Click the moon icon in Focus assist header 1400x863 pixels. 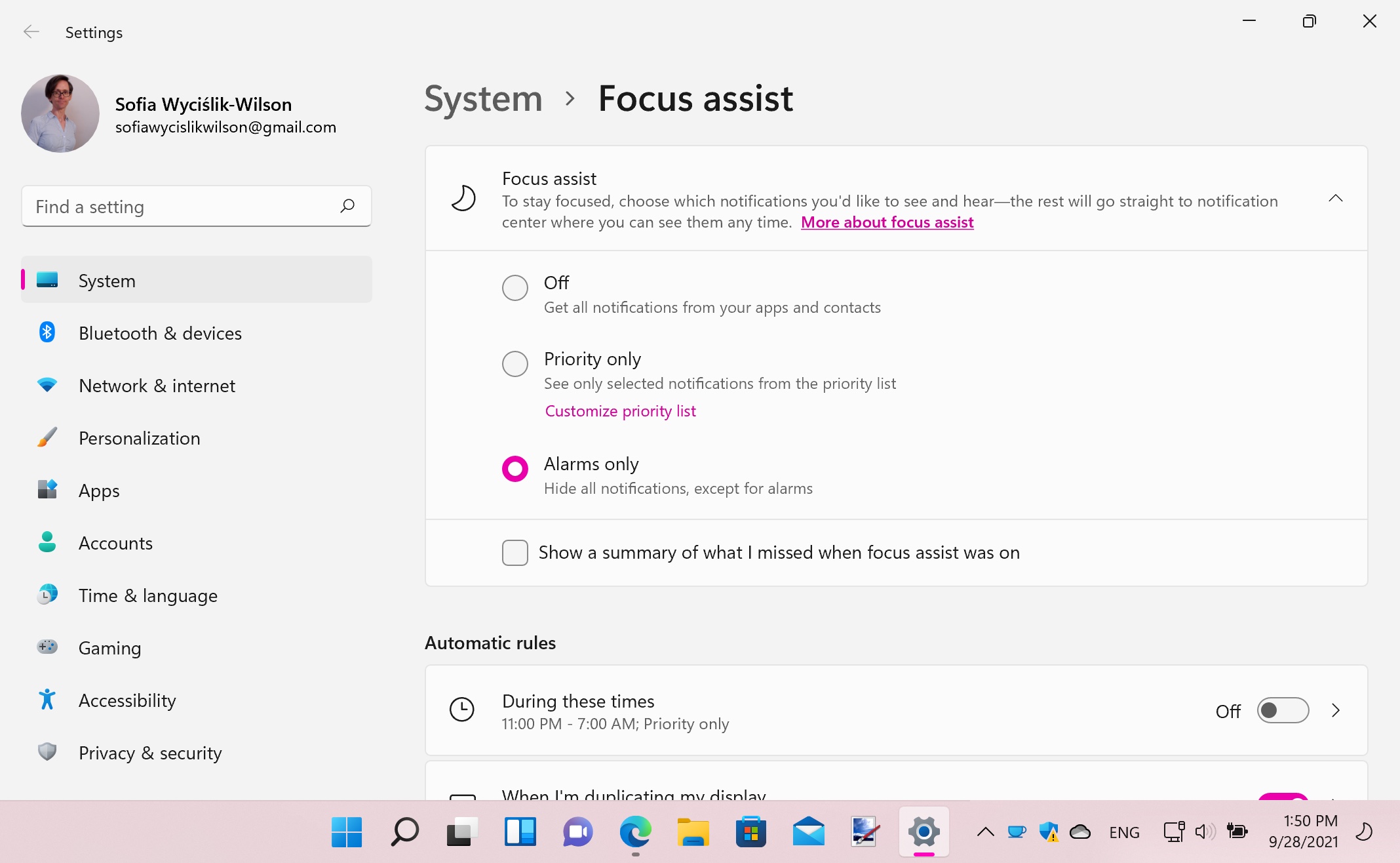click(x=463, y=198)
